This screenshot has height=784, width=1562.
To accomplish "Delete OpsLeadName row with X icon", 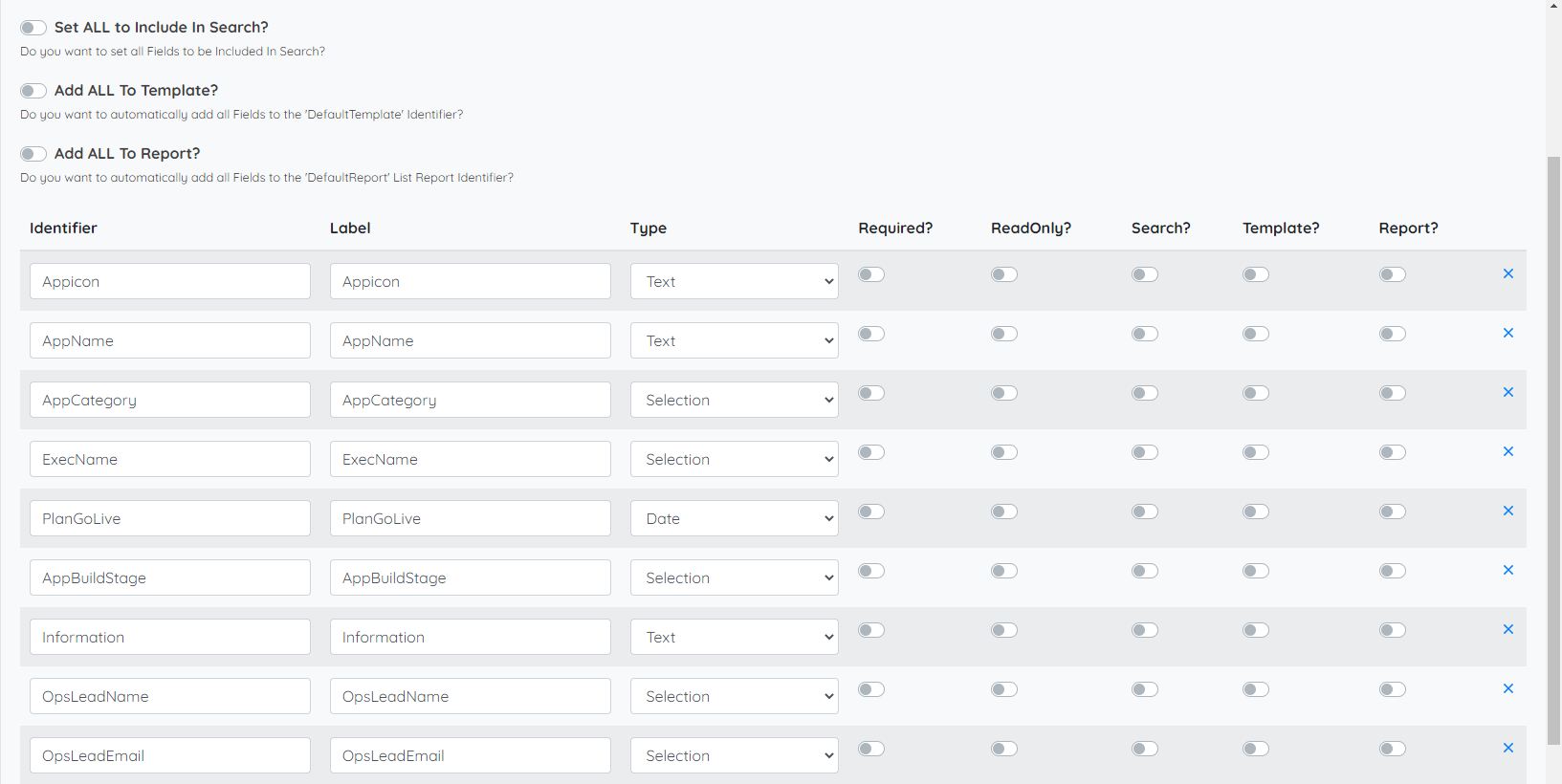I will click(x=1508, y=688).
